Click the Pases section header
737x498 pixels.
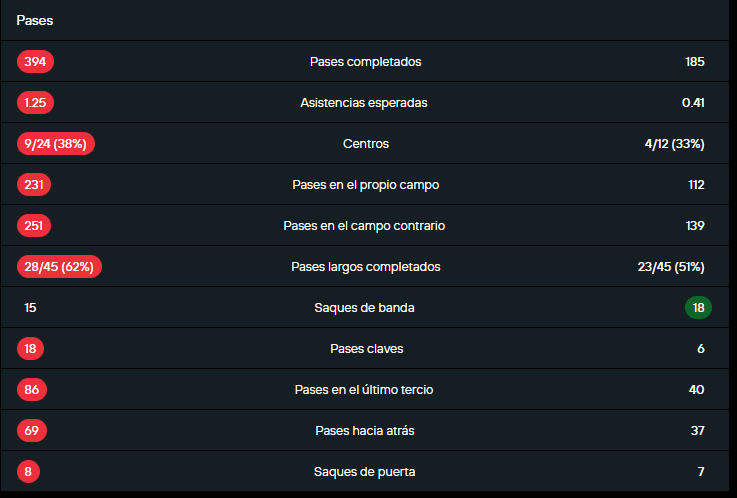[x=35, y=20]
